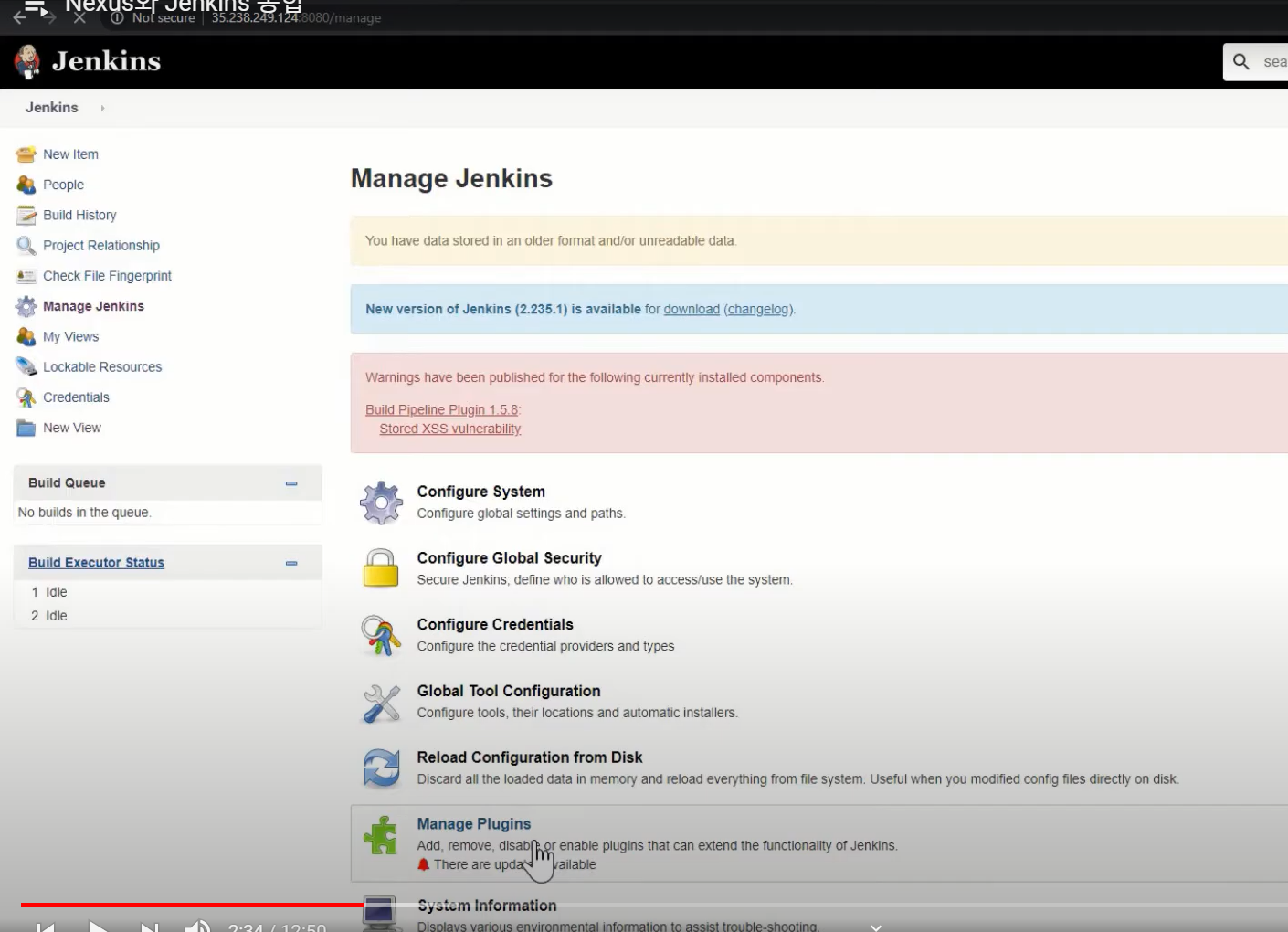Go to previous video
The height and width of the screenshot is (932, 1288).
(x=46, y=927)
